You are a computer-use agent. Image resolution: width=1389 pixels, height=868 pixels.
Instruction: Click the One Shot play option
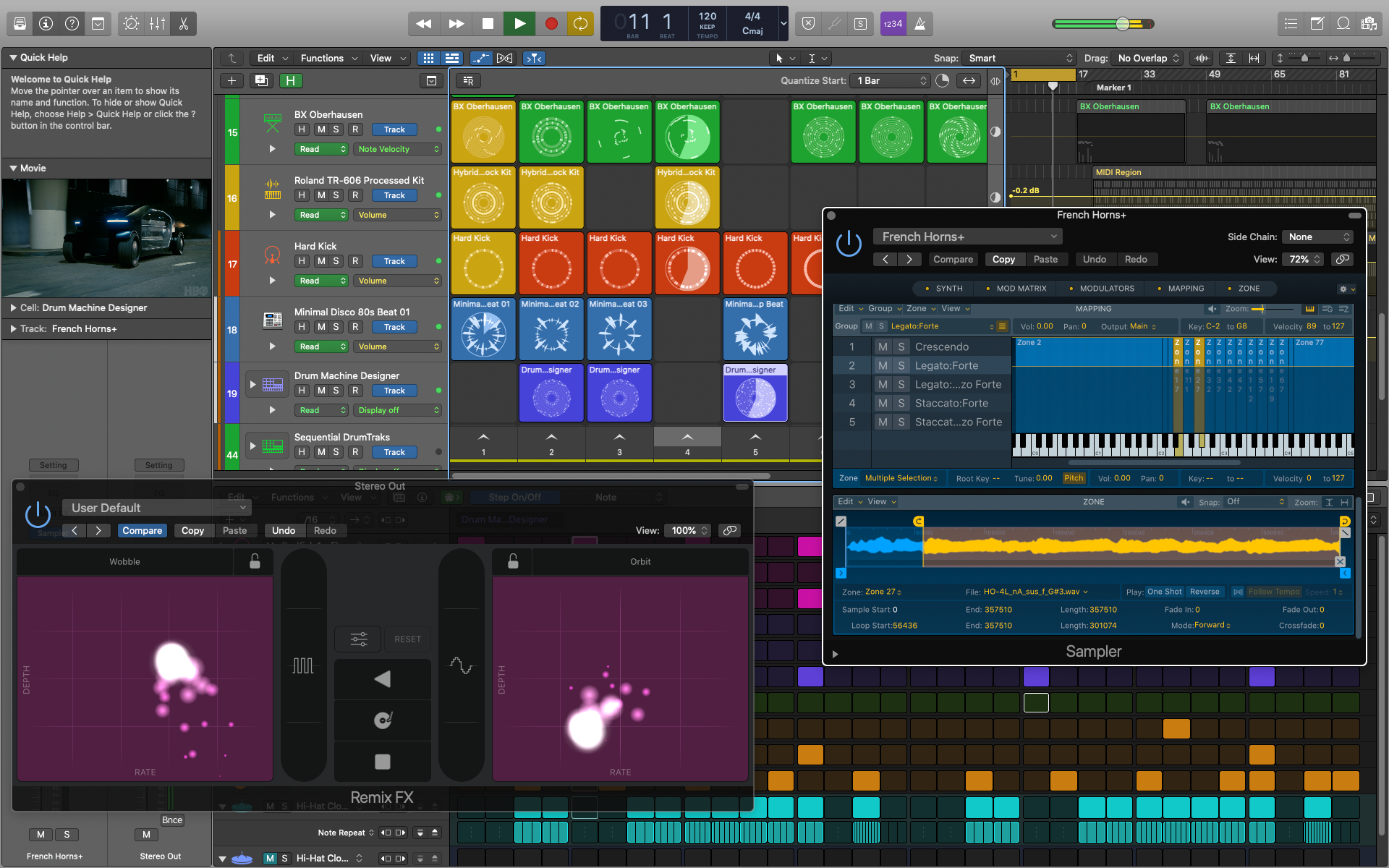click(x=1165, y=592)
